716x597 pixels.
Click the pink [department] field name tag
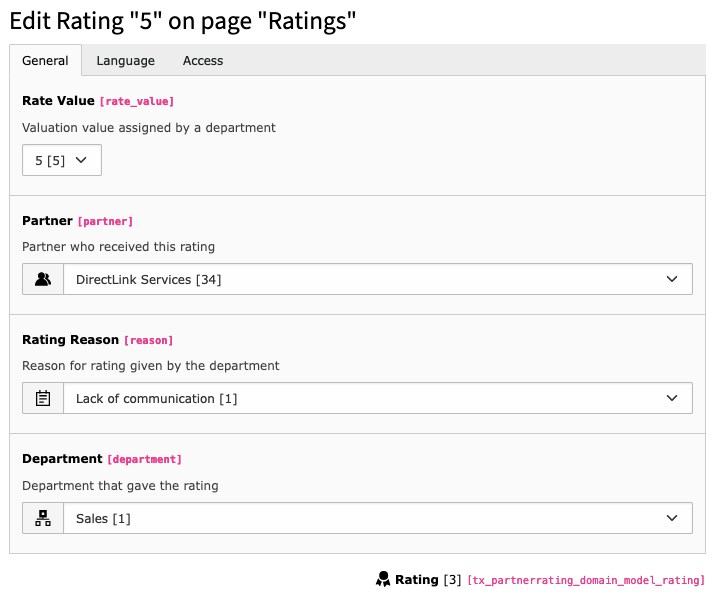click(144, 460)
